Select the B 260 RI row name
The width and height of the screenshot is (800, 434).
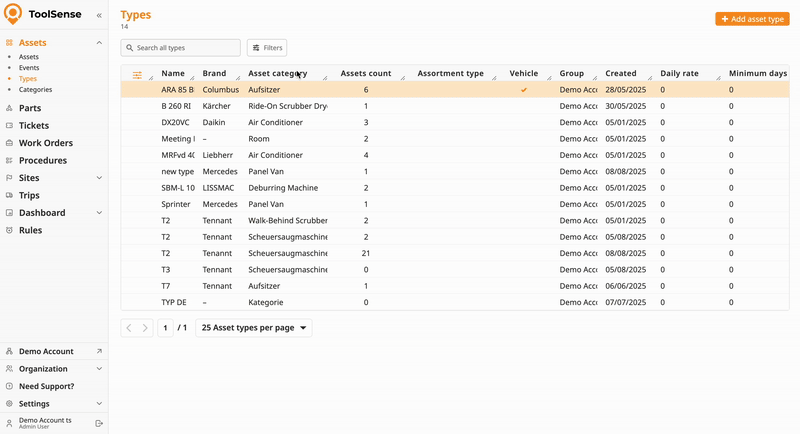pos(176,106)
